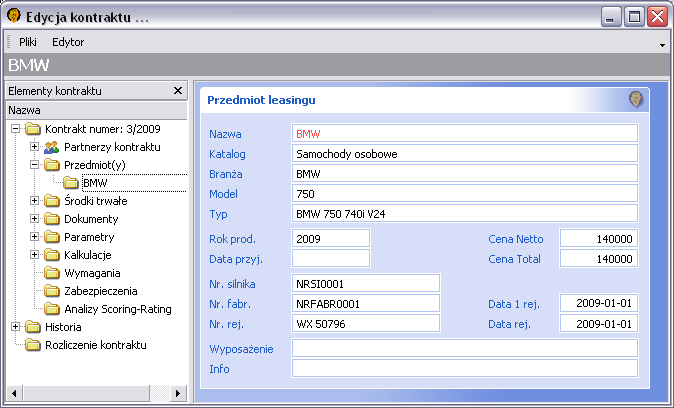Click the tree scrollbar left arrow
674x408 pixels.
point(15,393)
